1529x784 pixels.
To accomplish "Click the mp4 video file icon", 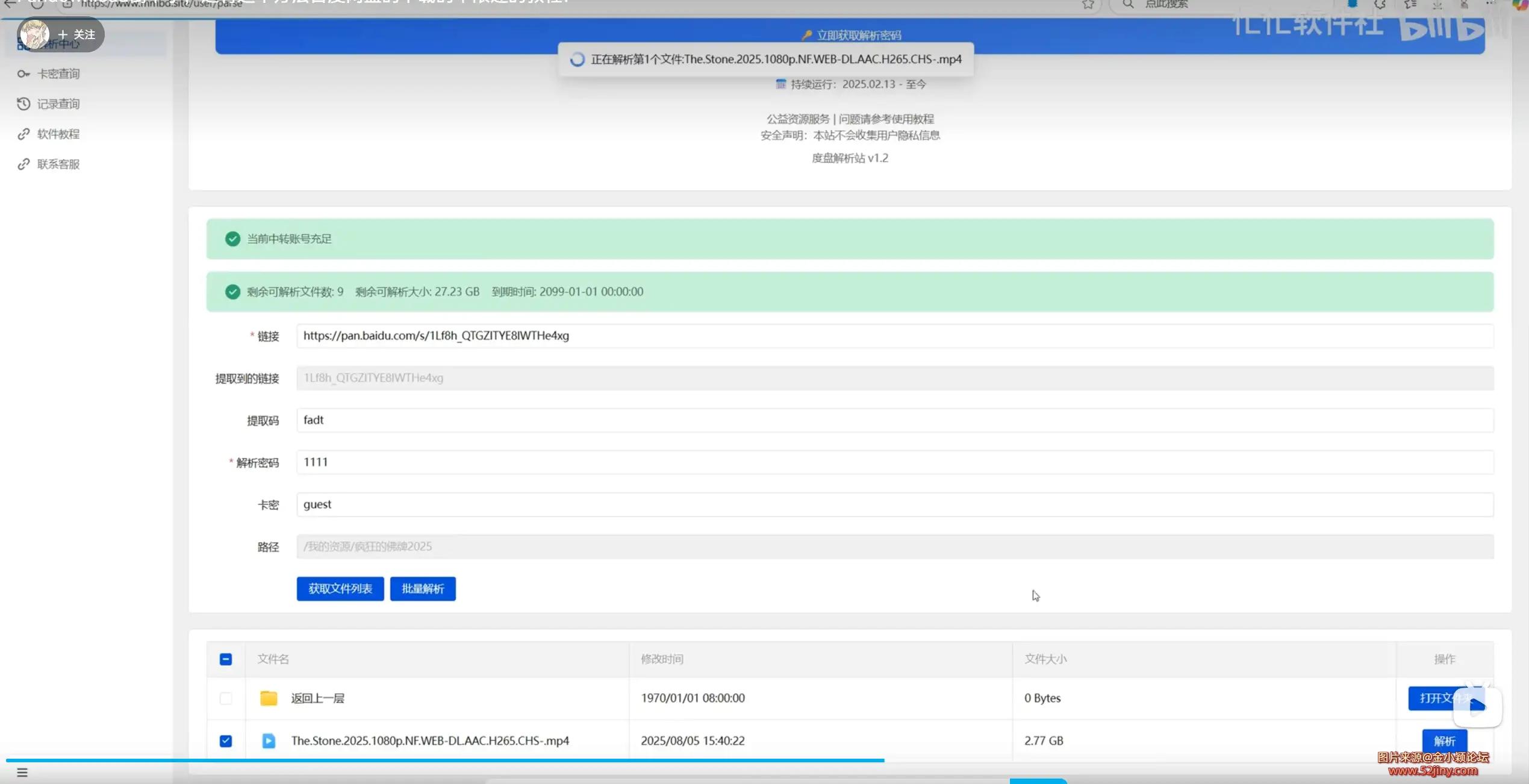I will [269, 741].
